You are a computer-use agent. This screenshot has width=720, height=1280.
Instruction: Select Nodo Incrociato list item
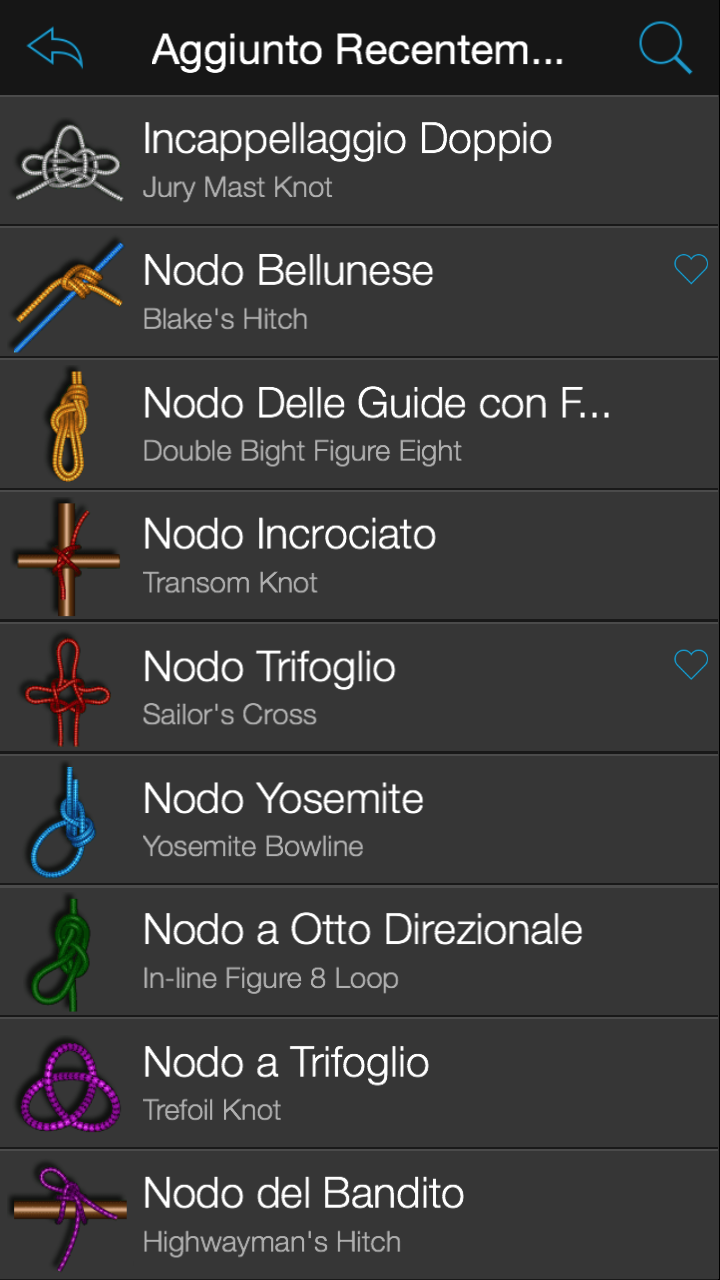pyautogui.click(x=360, y=557)
